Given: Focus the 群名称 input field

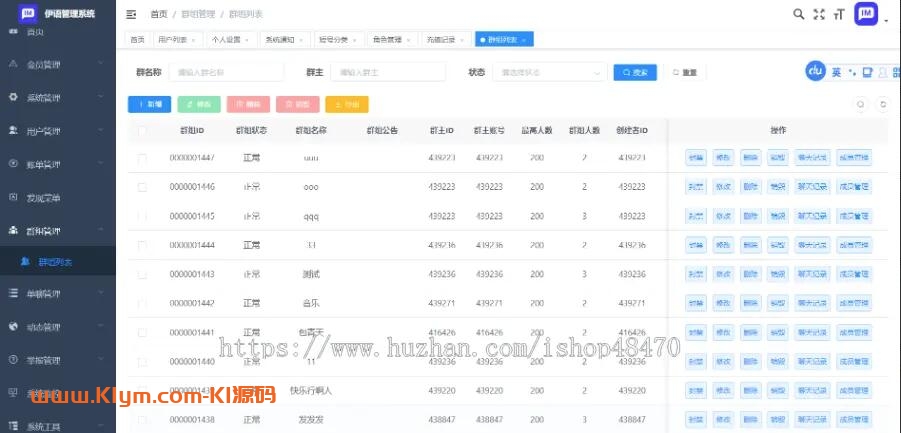Looking at the screenshot, I should pyautogui.click(x=226, y=72).
